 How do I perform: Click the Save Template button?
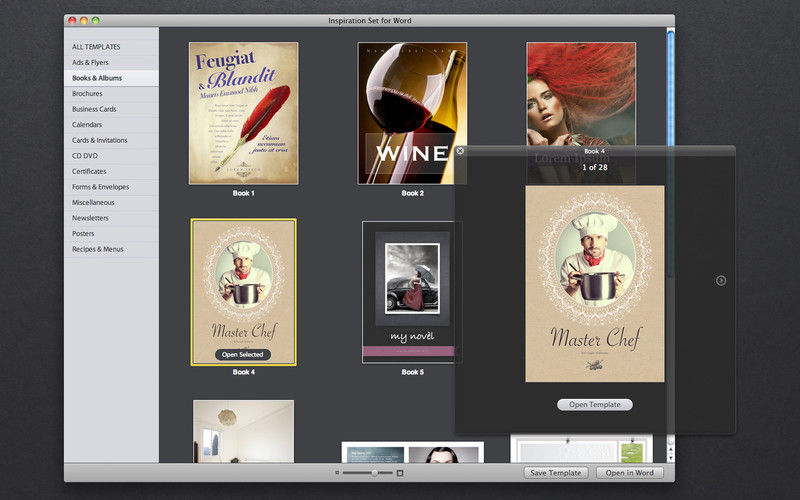click(x=556, y=473)
